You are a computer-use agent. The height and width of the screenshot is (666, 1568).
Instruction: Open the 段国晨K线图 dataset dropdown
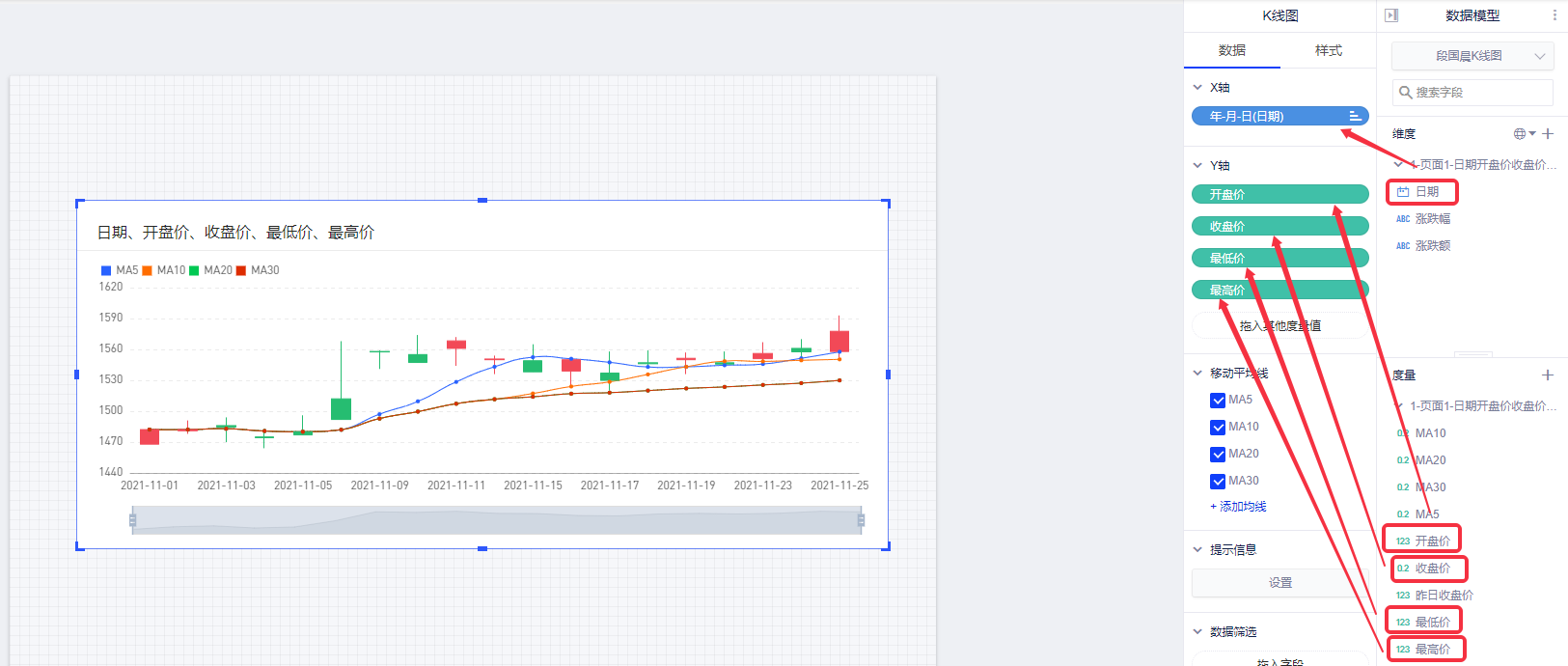1472,56
